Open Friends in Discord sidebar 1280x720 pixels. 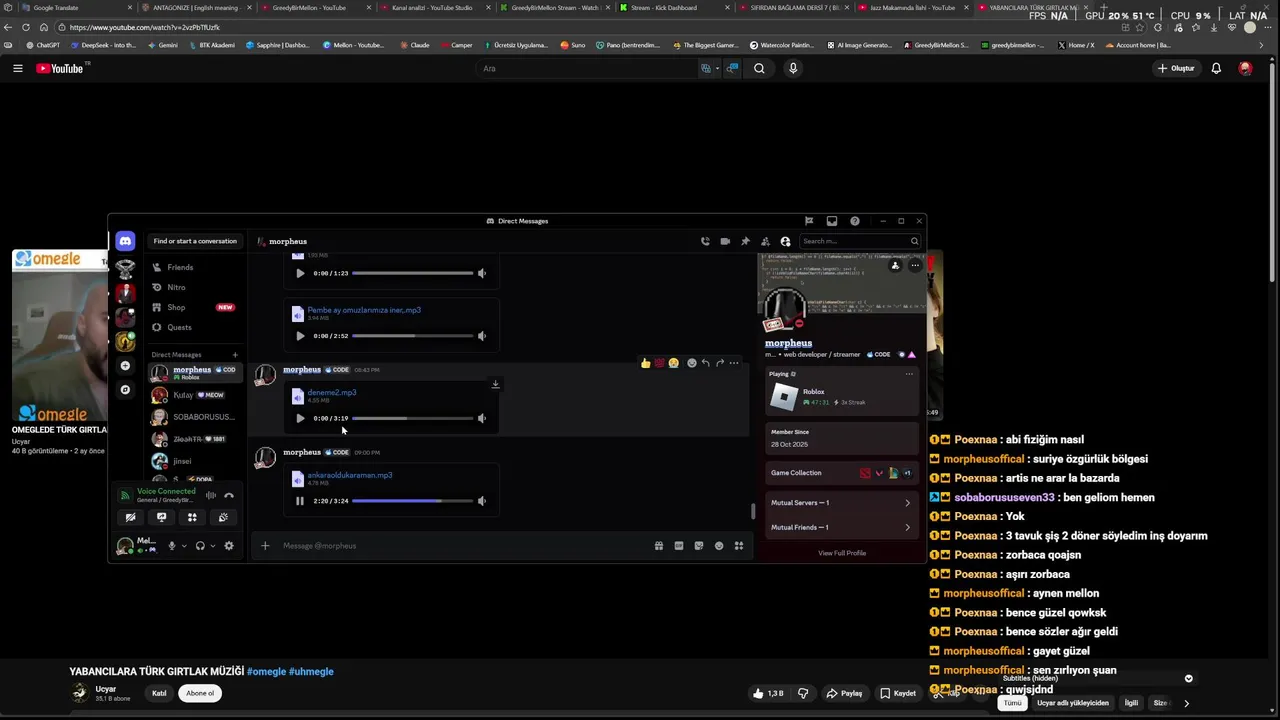pos(196,267)
